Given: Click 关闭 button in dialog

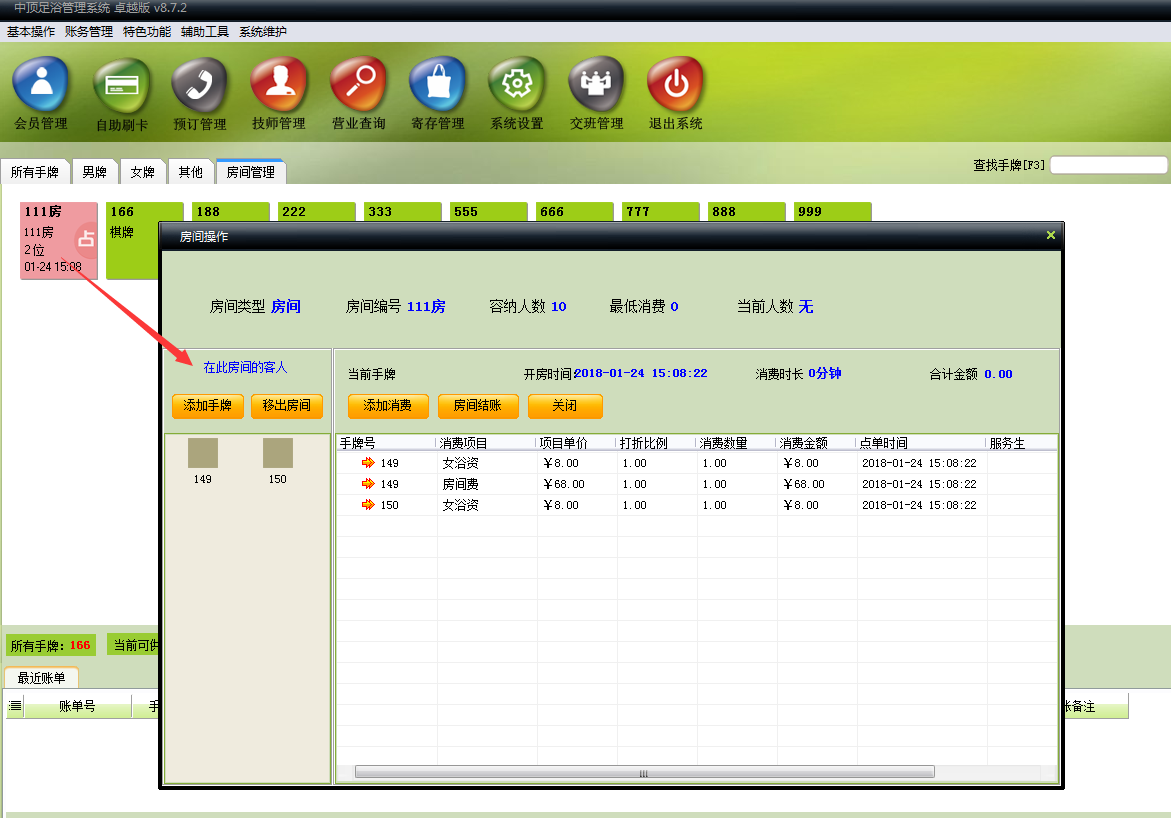Looking at the screenshot, I should pyautogui.click(x=565, y=406).
